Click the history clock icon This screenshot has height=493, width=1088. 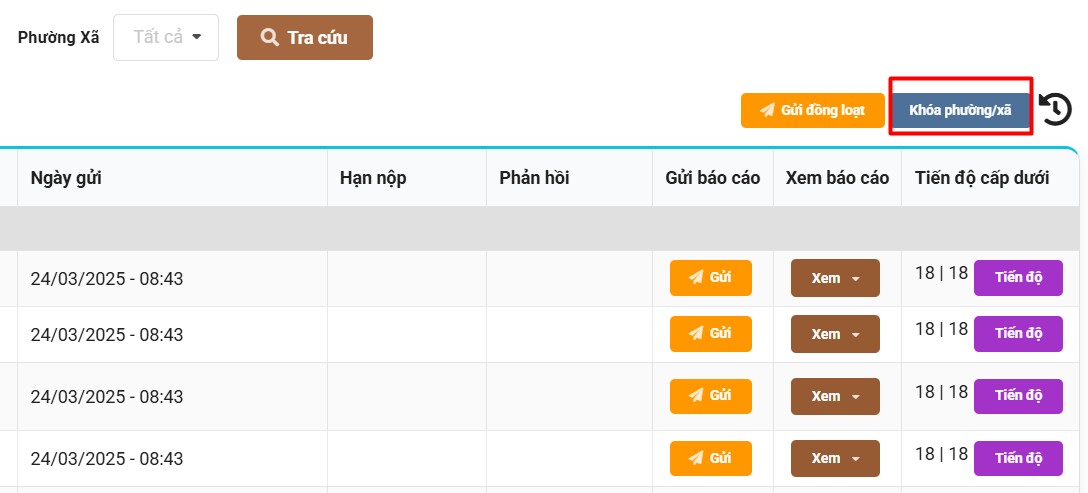click(x=1056, y=109)
